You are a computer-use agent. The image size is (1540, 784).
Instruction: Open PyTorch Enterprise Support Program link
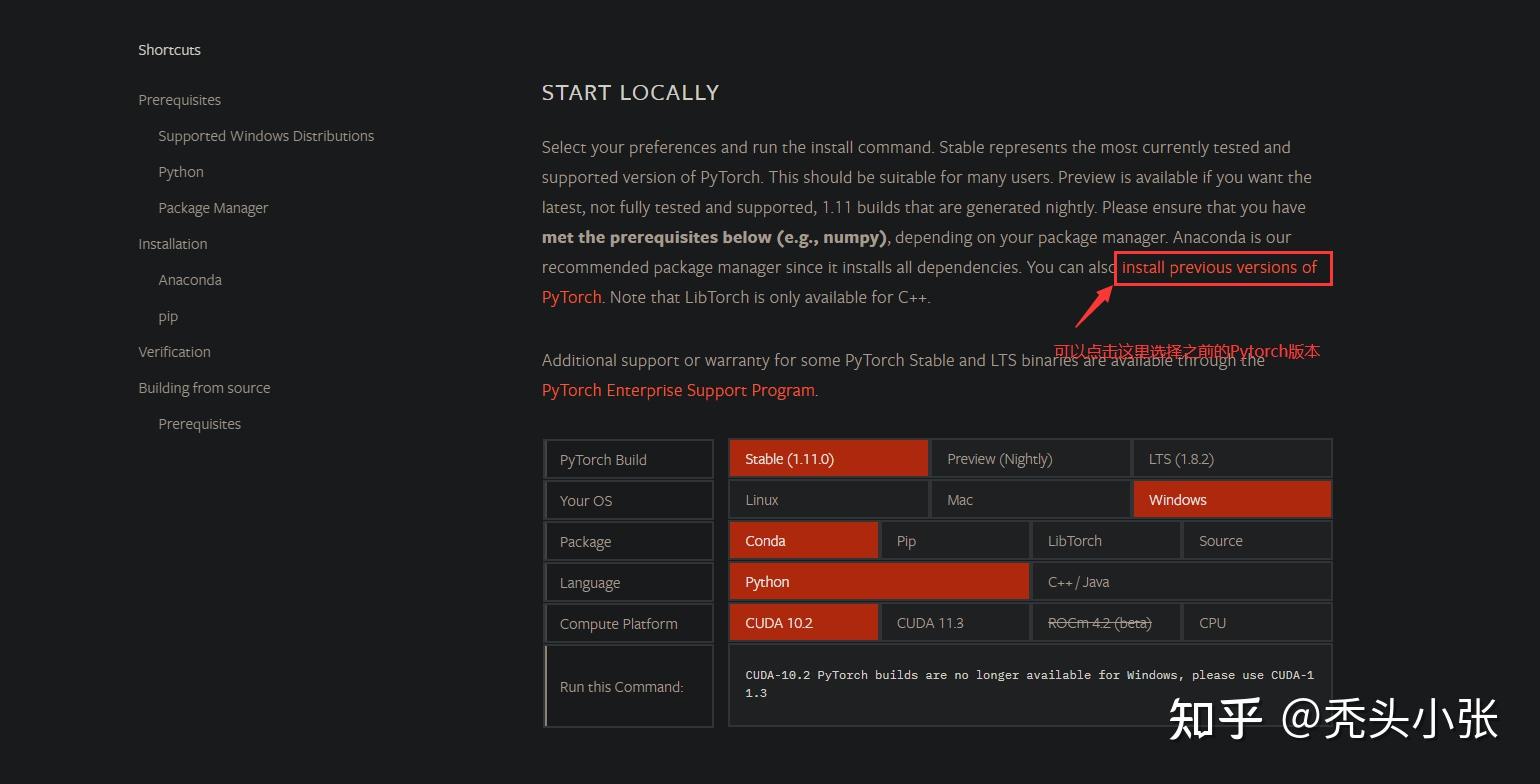(678, 390)
